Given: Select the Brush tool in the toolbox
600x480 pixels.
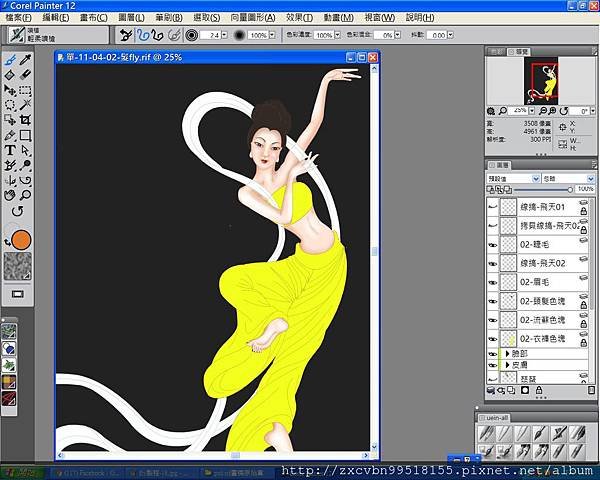Looking at the screenshot, I should click(x=10, y=60).
